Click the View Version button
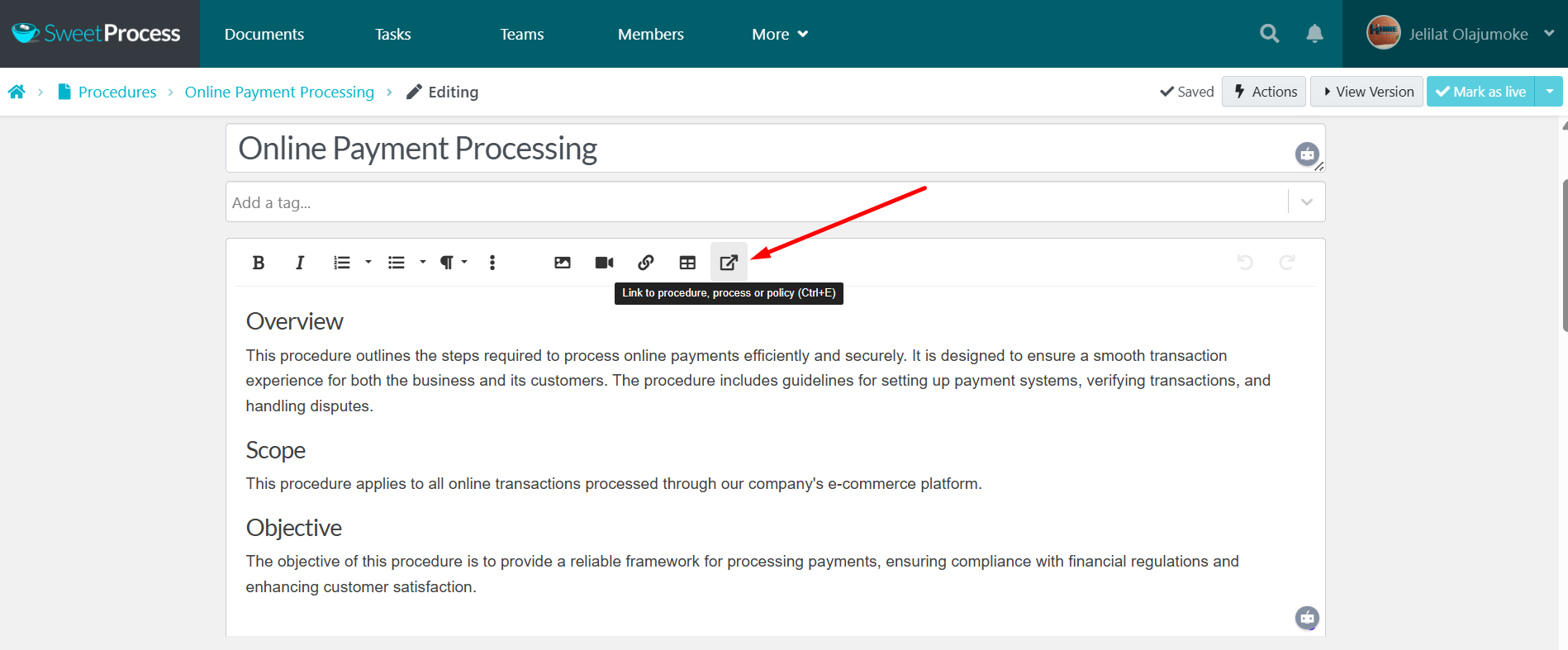 point(1367,92)
